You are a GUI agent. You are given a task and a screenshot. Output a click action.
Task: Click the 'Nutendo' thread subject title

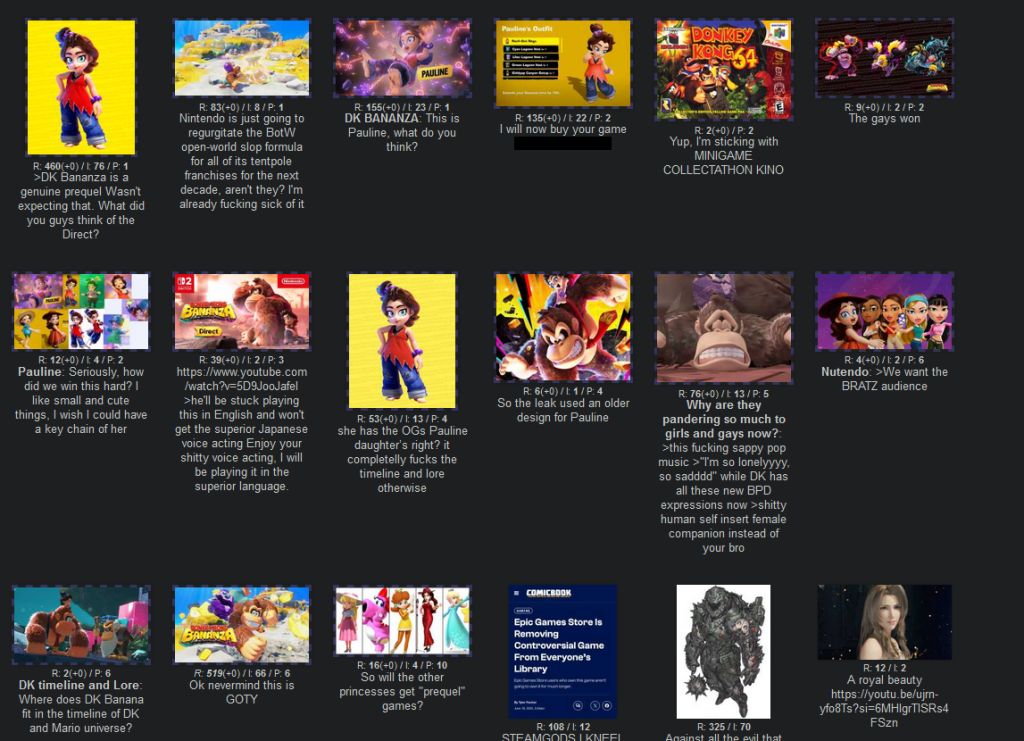[845, 372]
